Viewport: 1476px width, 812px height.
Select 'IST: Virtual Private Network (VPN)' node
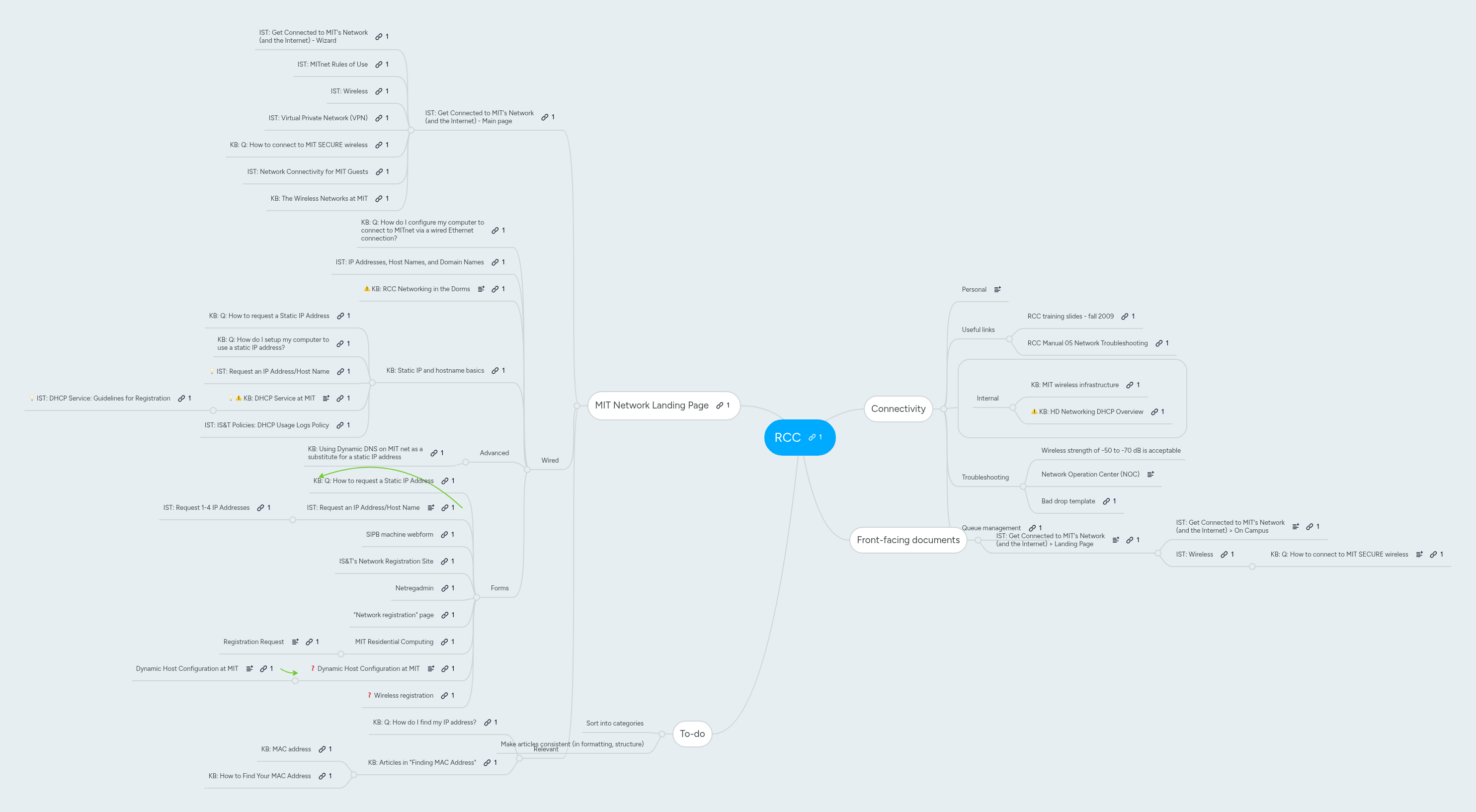tap(318, 118)
